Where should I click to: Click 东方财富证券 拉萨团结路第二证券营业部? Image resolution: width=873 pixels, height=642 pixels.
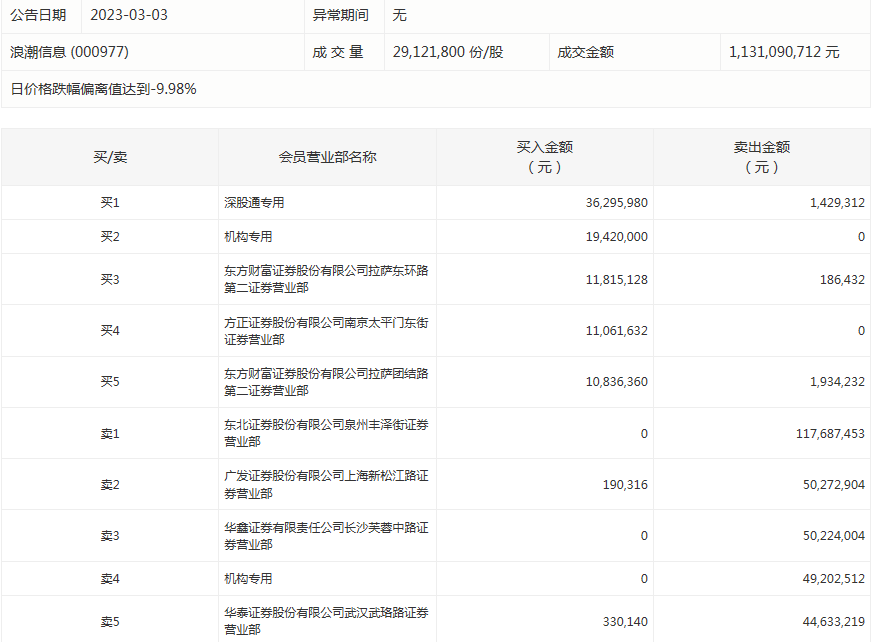point(326,382)
